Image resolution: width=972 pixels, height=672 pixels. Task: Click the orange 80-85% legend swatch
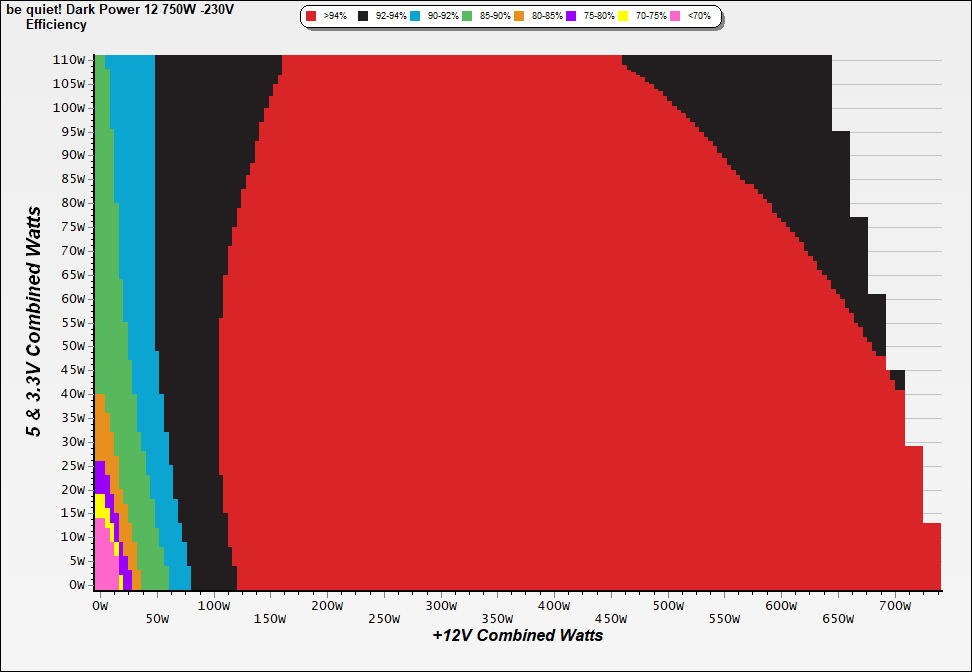click(519, 16)
